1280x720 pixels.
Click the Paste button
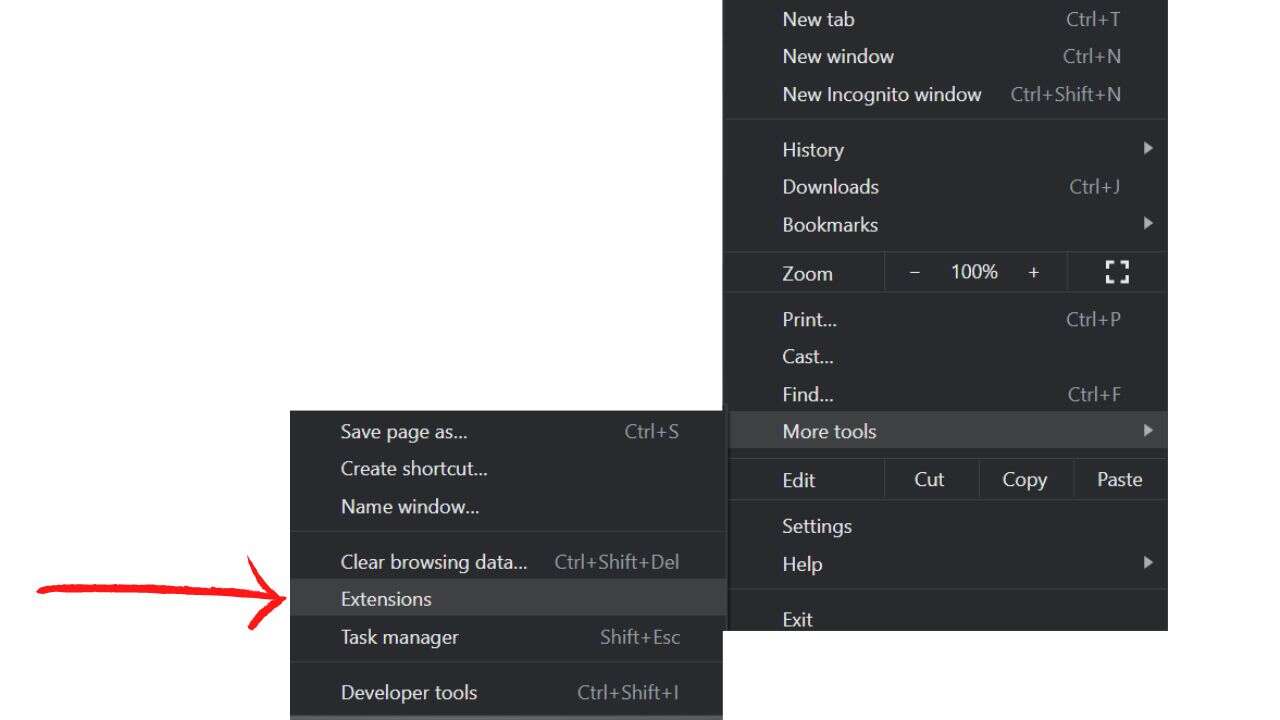click(x=1118, y=479)
